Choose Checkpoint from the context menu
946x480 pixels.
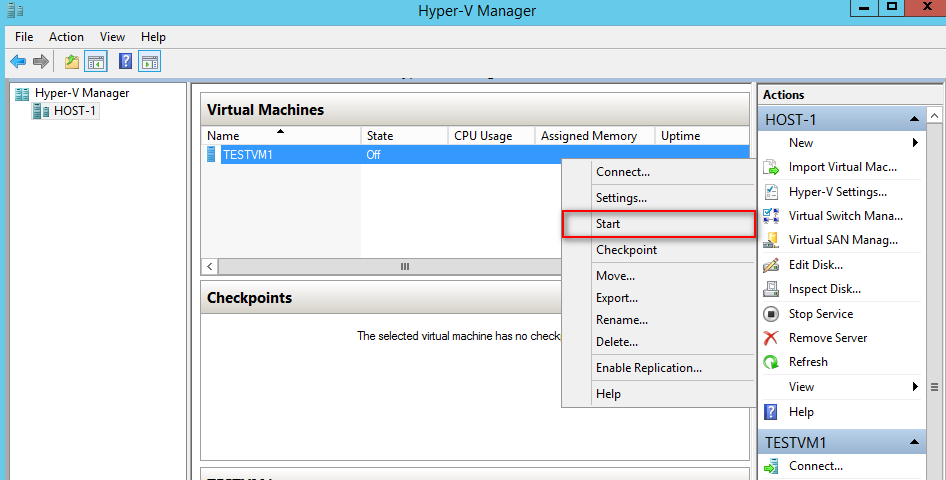(659, 250)
